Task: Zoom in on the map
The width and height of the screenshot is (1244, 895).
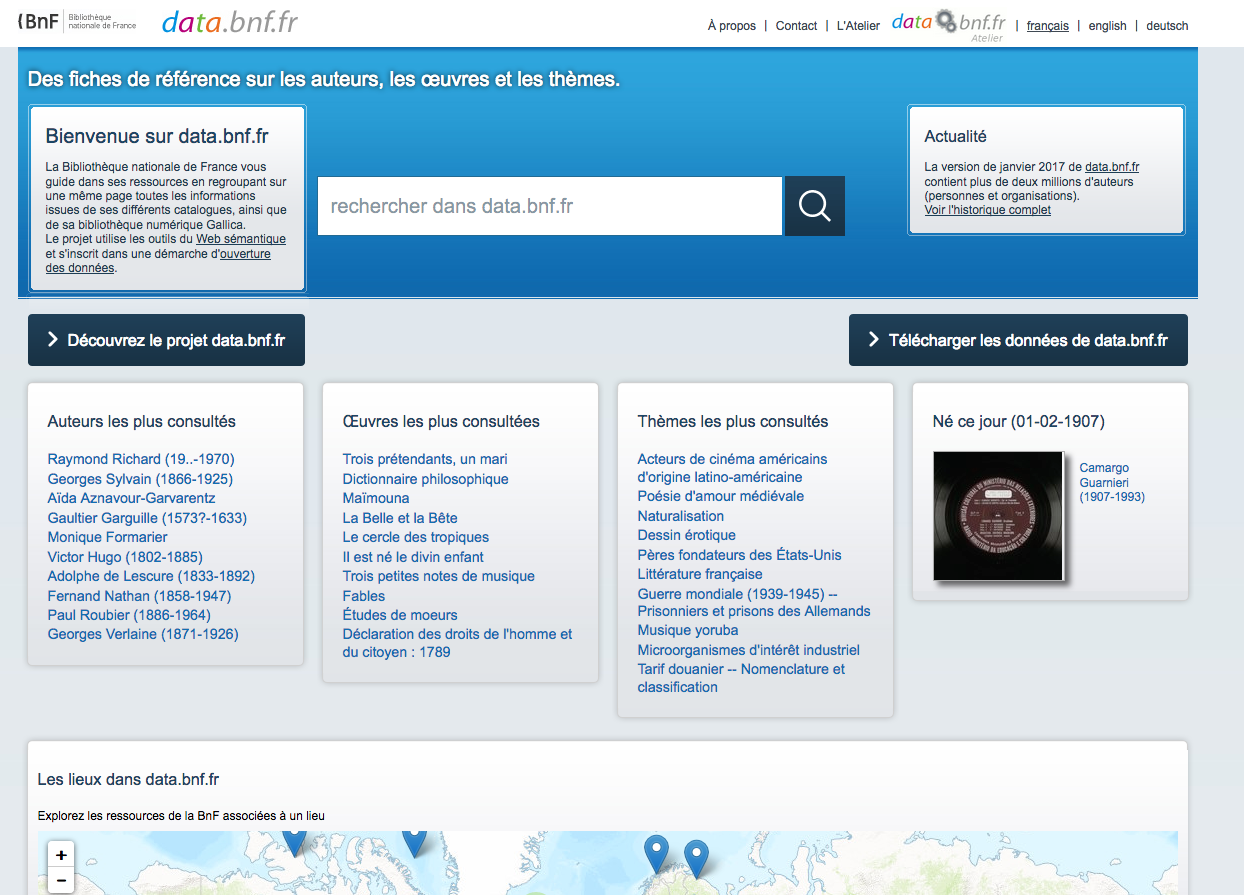Action: tap(61, 855)
